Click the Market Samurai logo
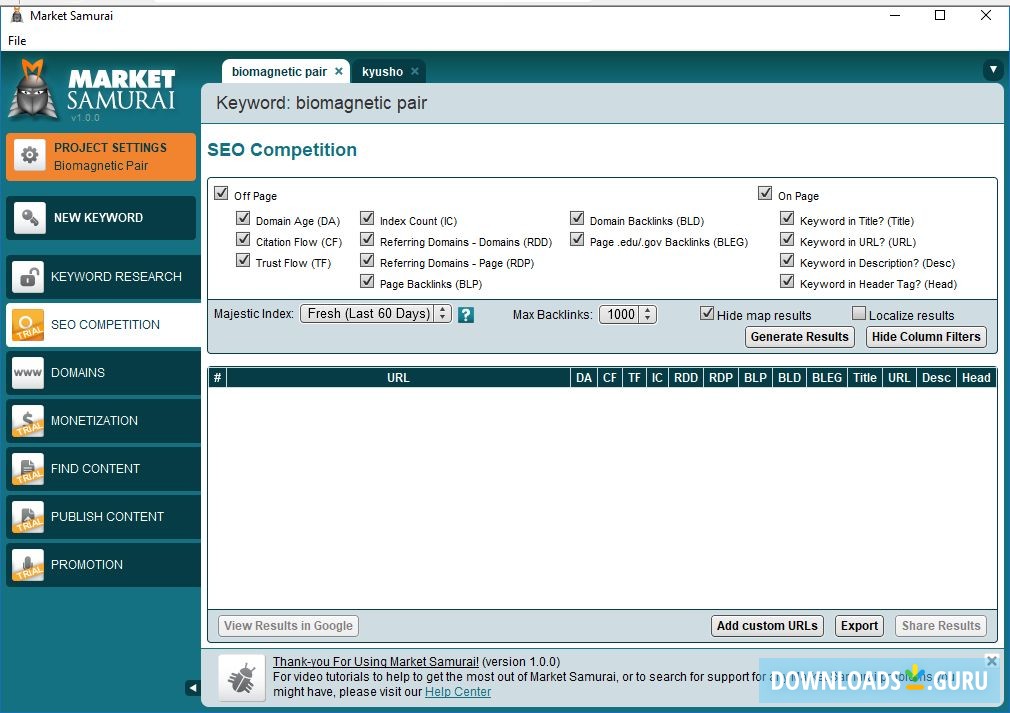1010x713 pixels. click(92, 90)
